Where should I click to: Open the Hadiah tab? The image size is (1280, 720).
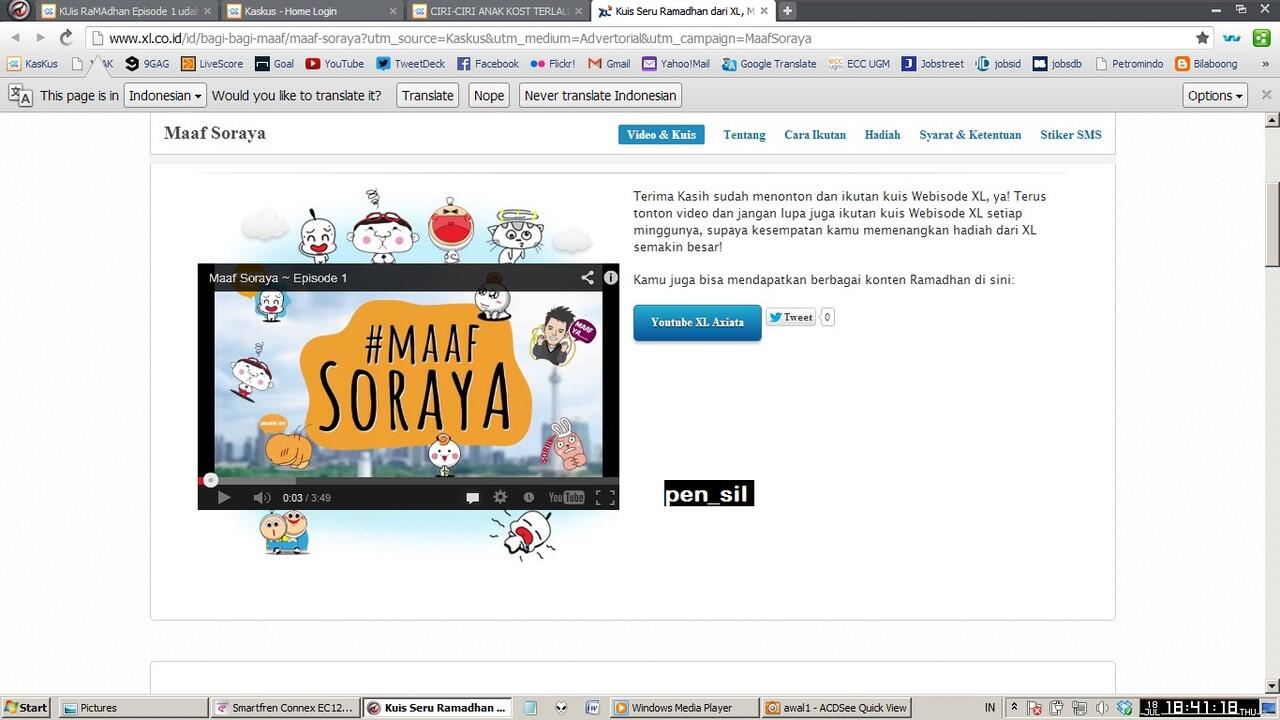(x=883, y=135)
